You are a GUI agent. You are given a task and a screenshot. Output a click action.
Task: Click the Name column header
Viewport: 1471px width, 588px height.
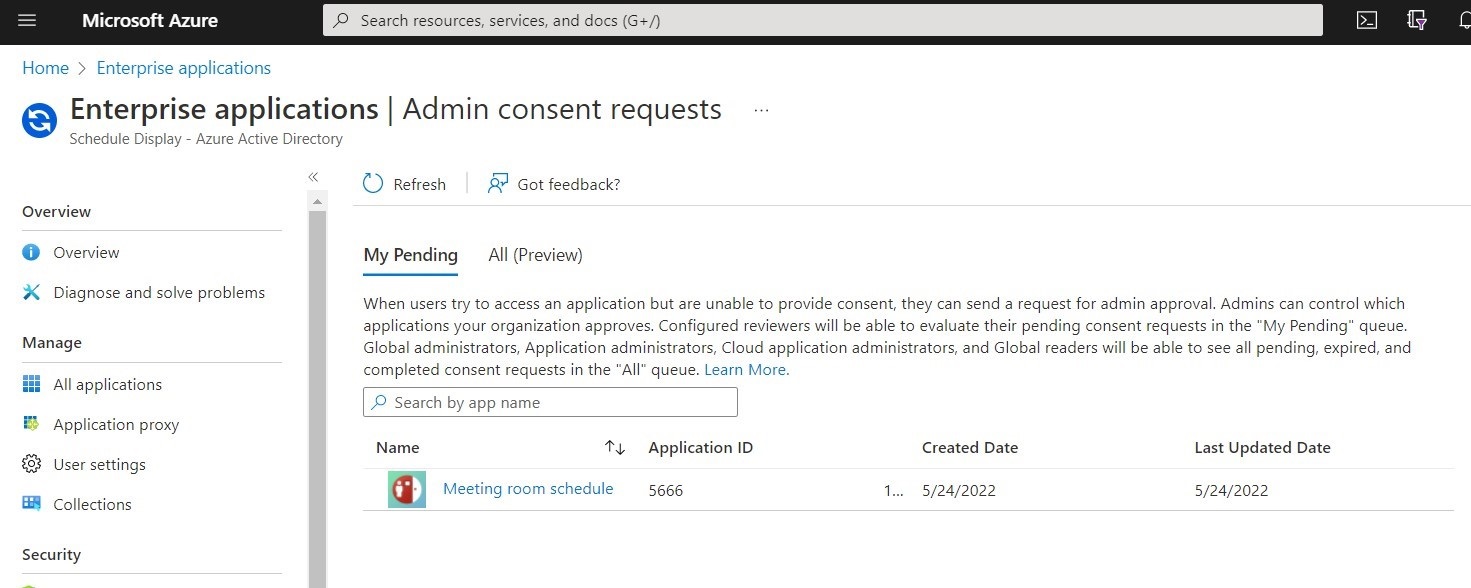(398, 448)
